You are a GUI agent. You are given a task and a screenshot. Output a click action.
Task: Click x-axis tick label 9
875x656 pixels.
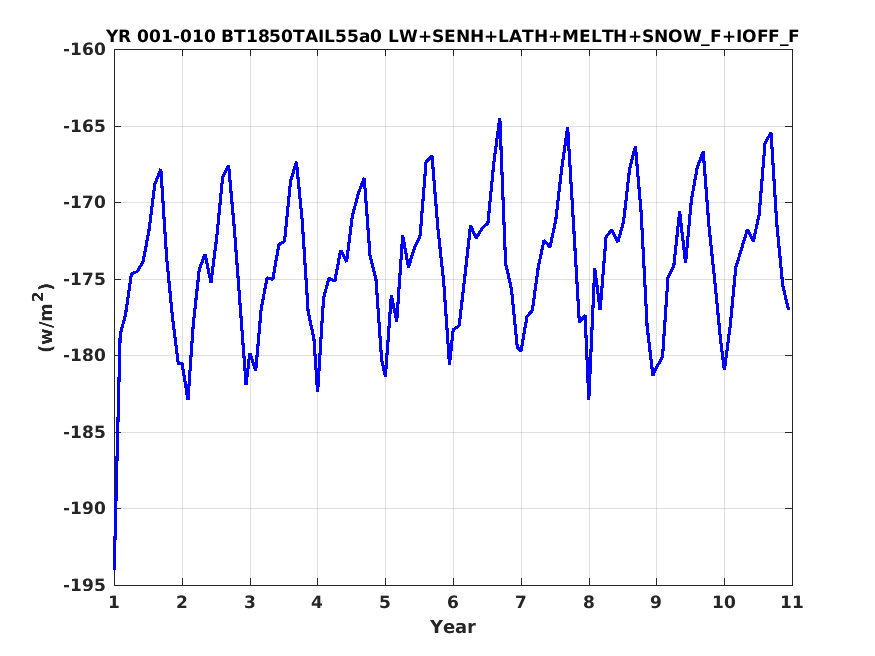pos(656,602)
